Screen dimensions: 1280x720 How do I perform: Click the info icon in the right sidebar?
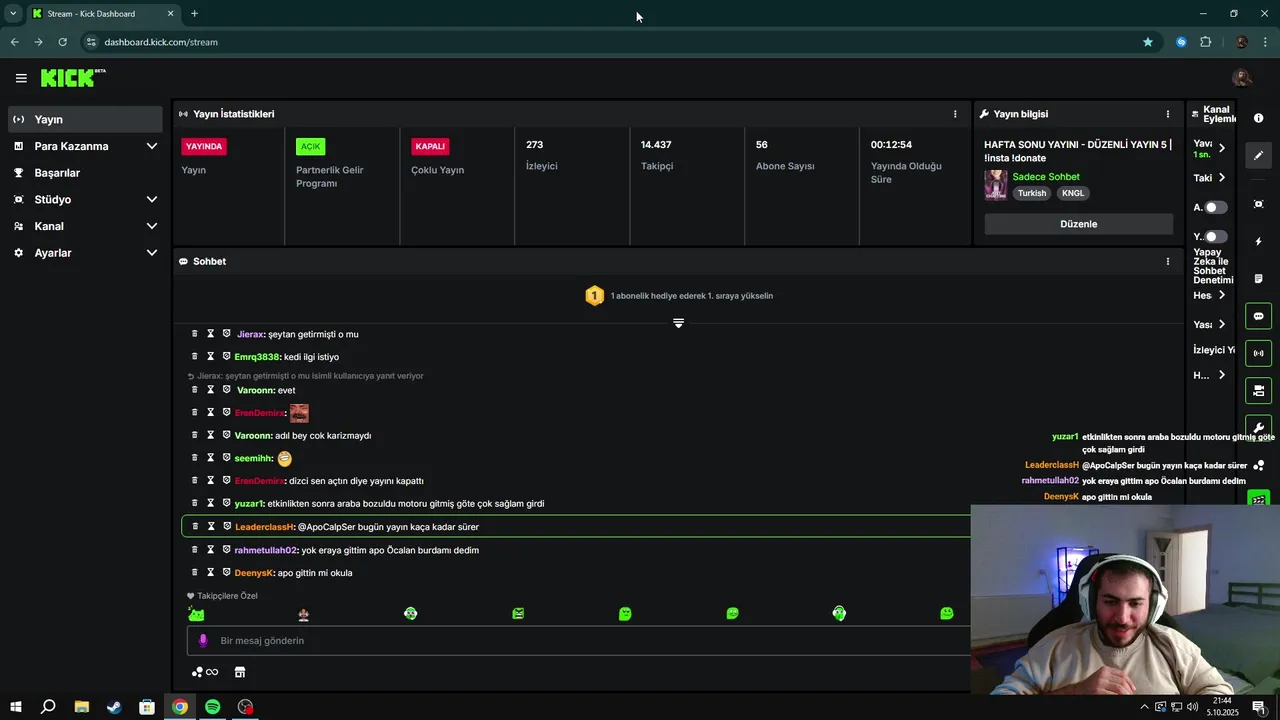1259,118
